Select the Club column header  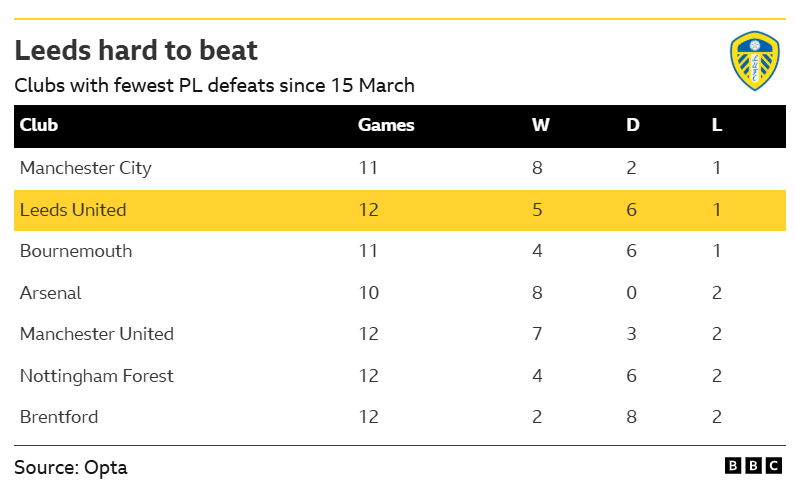39,125
